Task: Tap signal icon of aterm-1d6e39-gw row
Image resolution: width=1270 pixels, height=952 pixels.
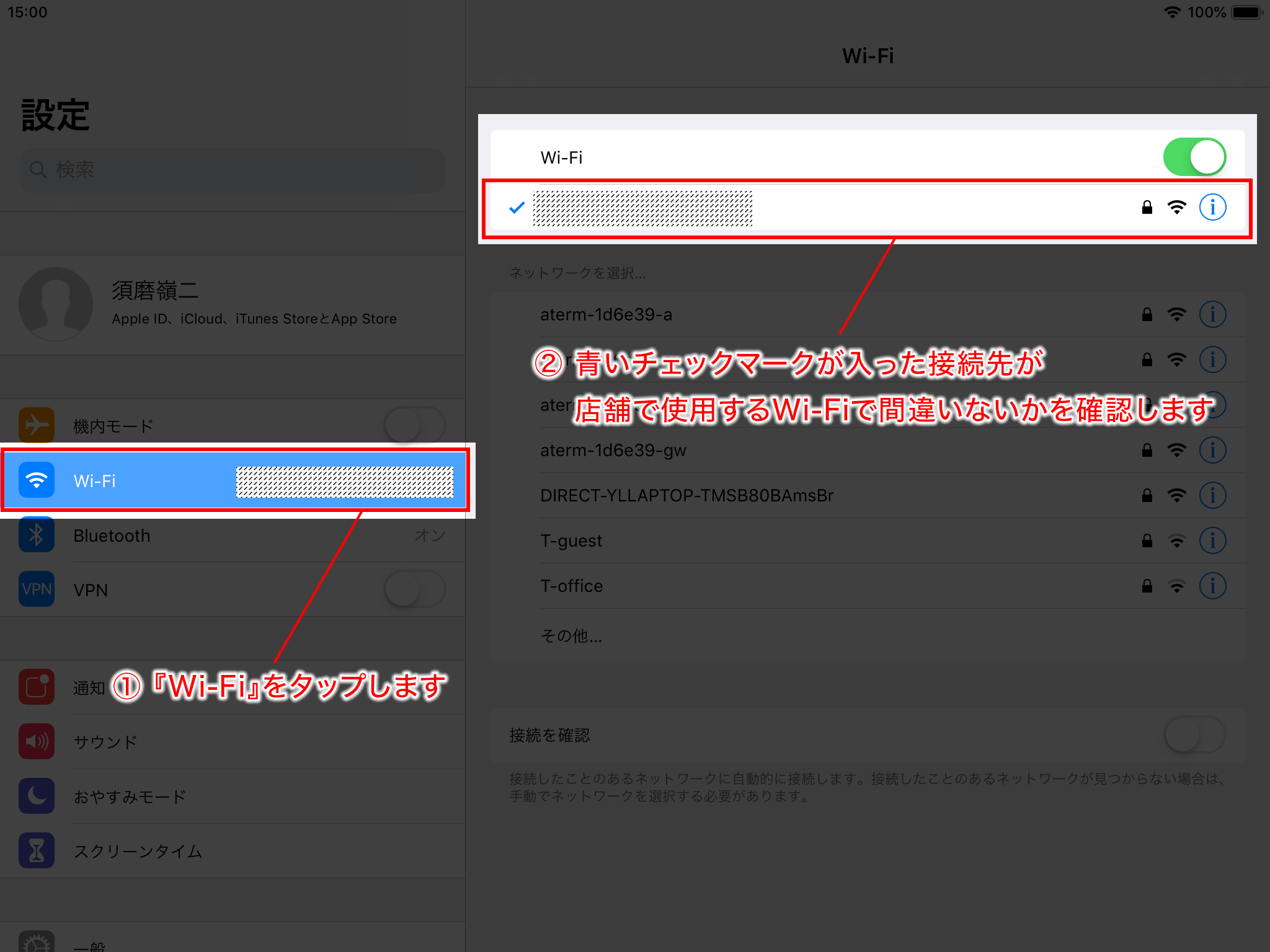Action: click(1177, 451)
